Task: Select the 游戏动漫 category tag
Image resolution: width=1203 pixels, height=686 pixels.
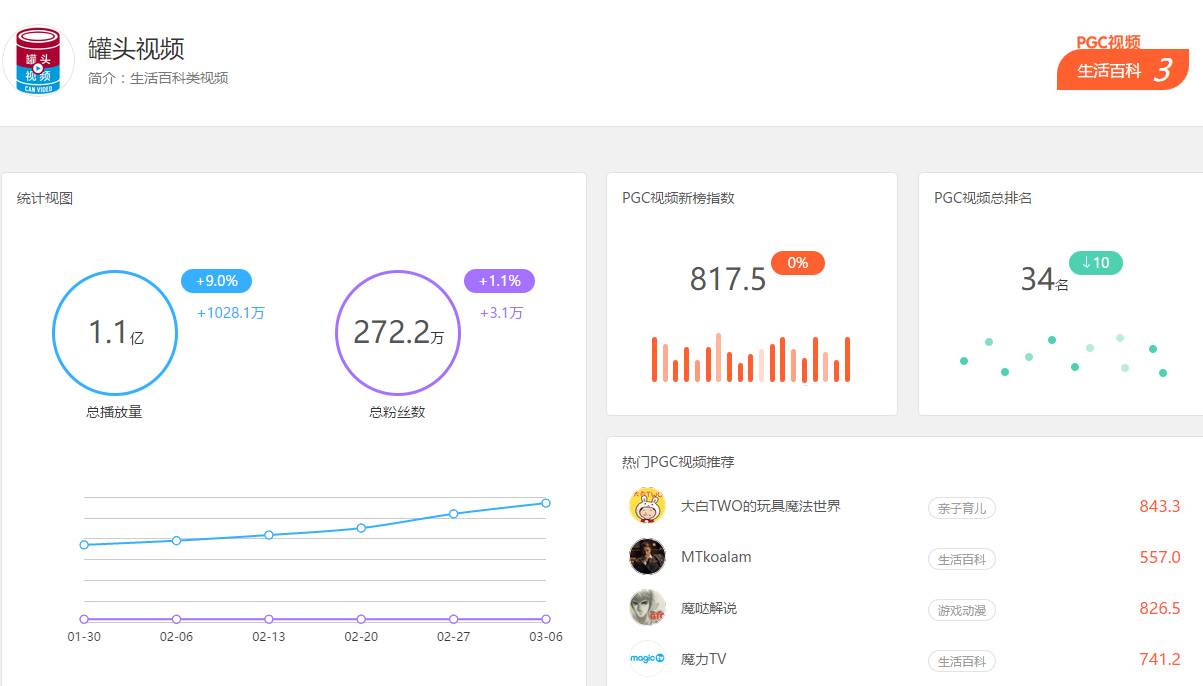Action: (961, 610)
